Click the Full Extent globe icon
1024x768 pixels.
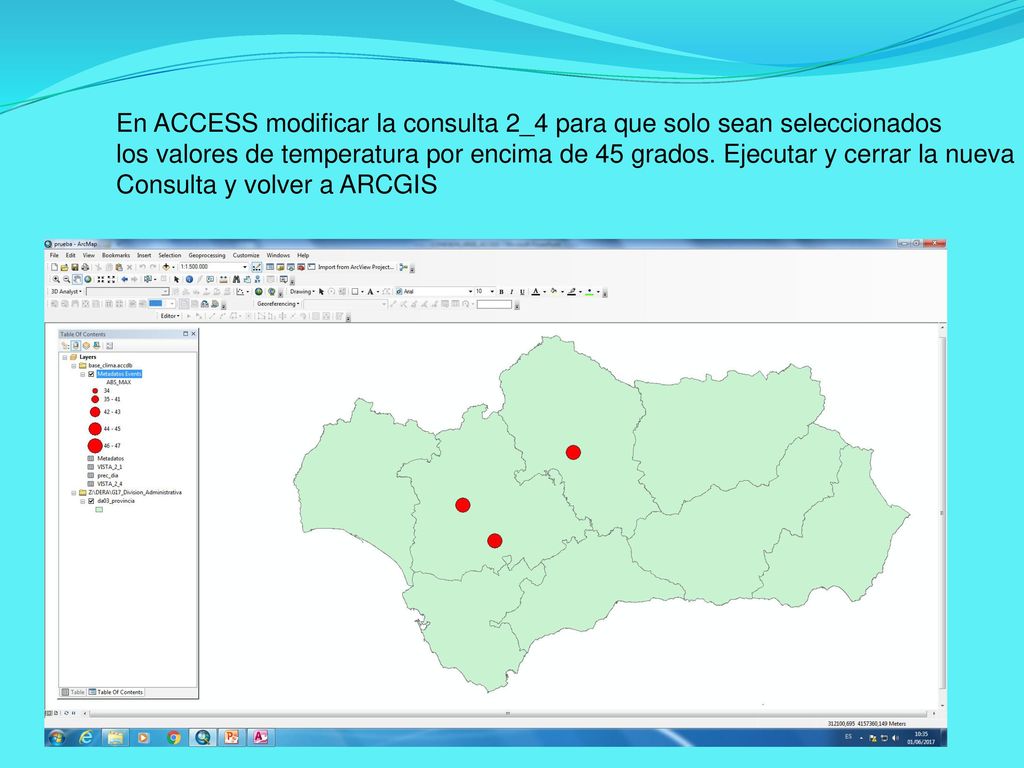click(x=88, y=280)
